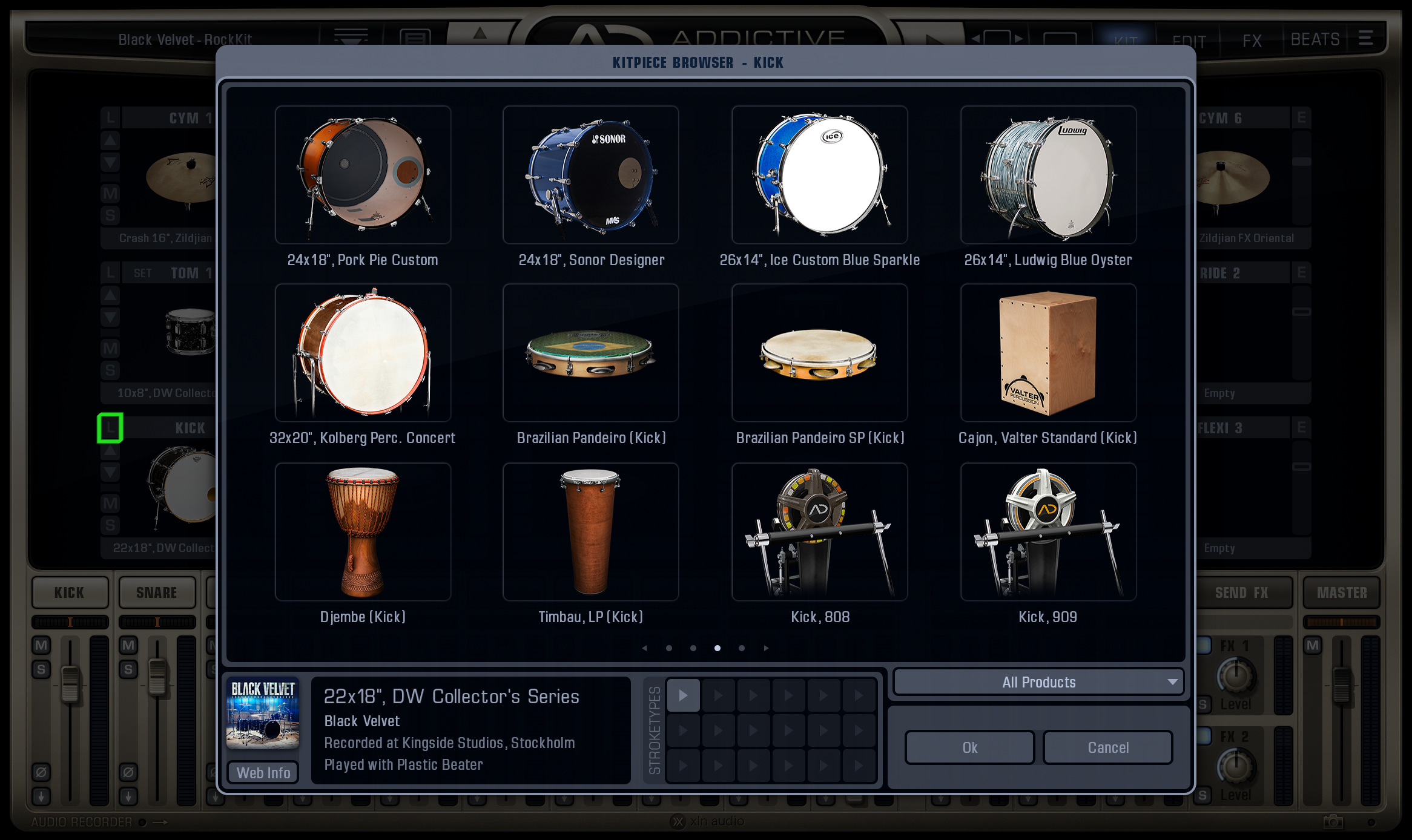
Task: Select the SEND FX mixer channel
Action: [x=1241, y=592]
